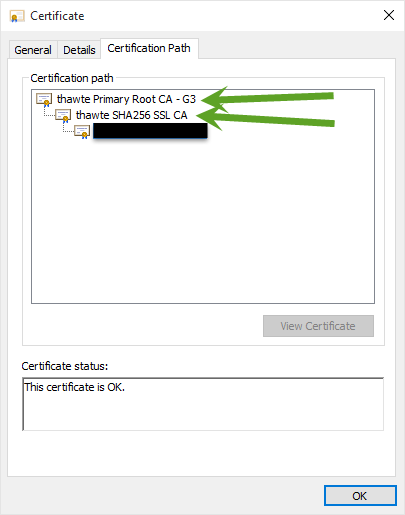Close the Certificate dialog window

[x=389, y=15]
